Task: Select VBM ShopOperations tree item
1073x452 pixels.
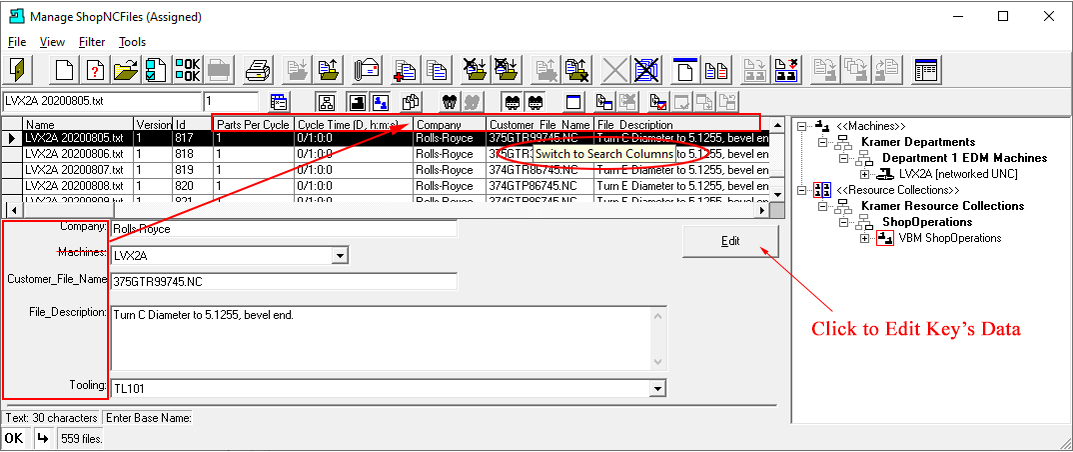Action: pos(950,238)
